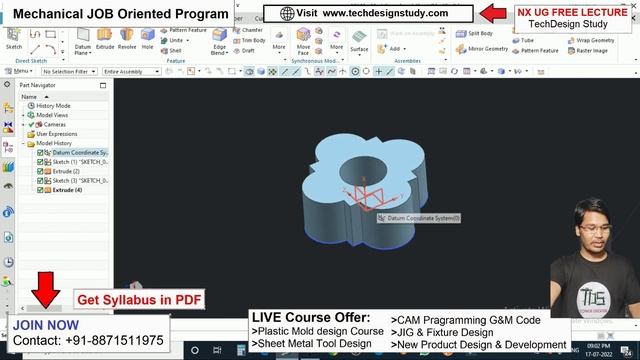640x360 pixels.
Task: Maximize the Part Navigator panel
Action: coord(103,85)
